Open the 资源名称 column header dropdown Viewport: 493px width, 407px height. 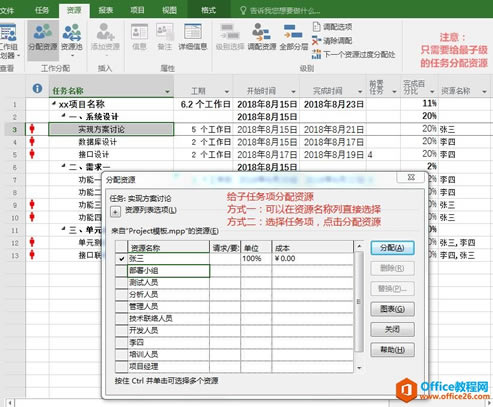pos(484,91)
